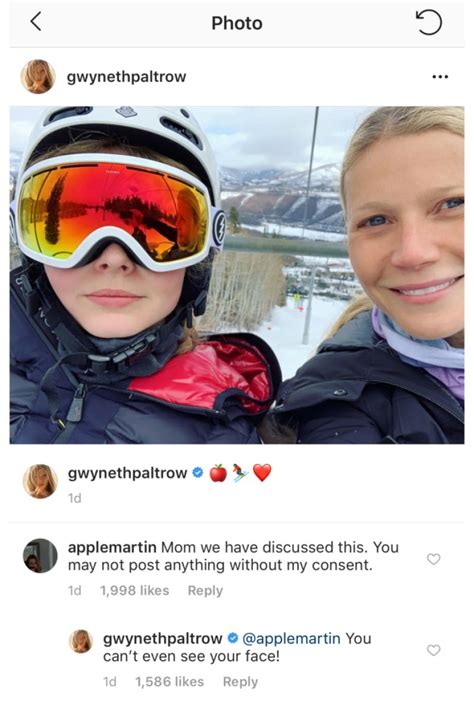Tap the back arrow in header
The height and width of the screenshot is (709, 474).
pyautogui.click(x=36, y=21)
